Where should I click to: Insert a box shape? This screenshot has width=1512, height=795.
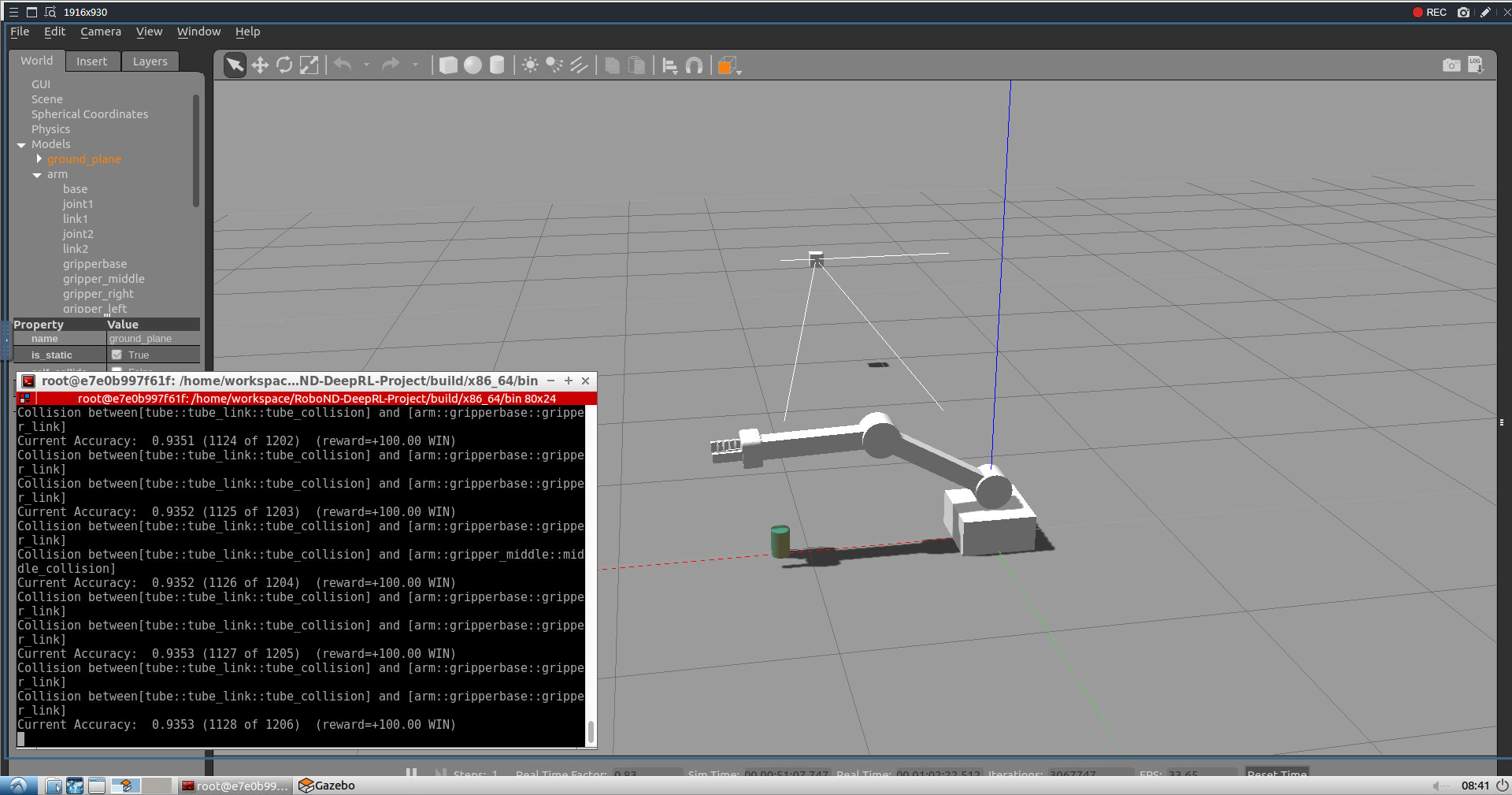coord(447,65)
